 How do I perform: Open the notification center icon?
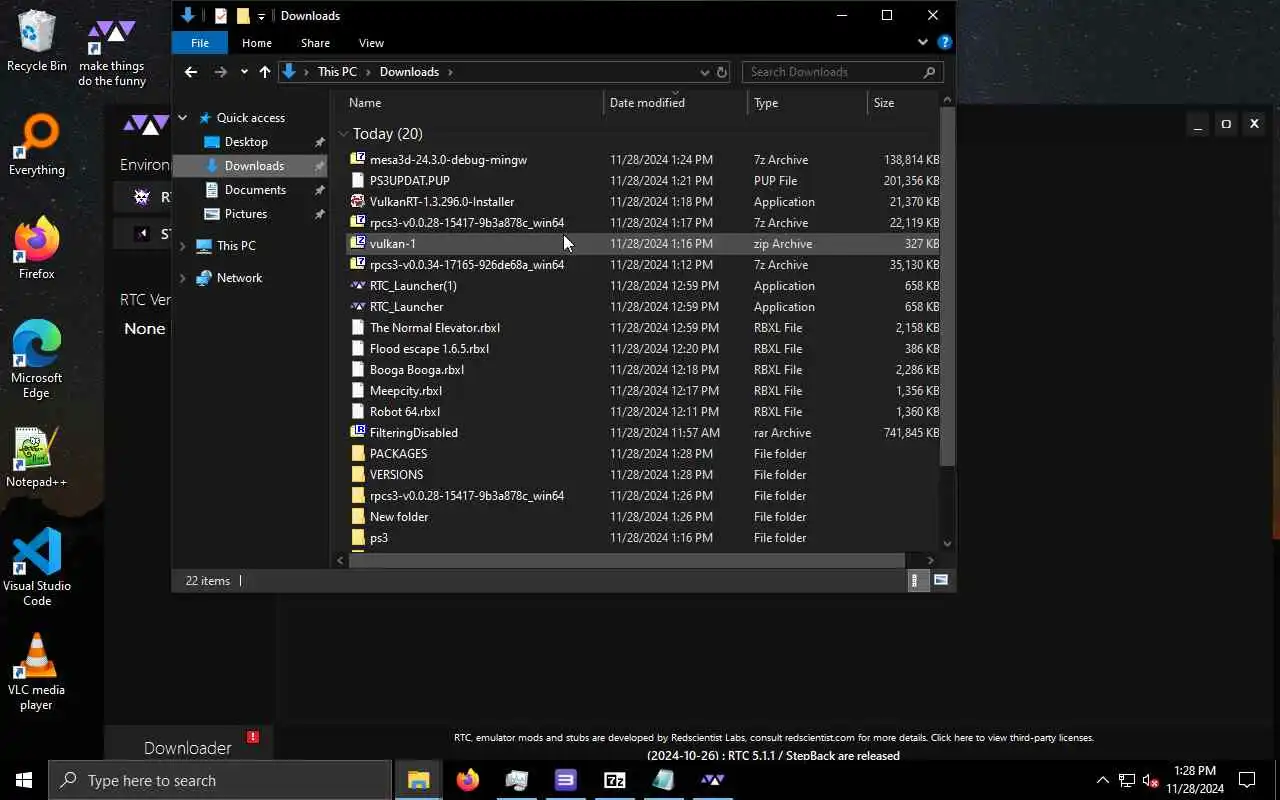tap(1247, 780)
